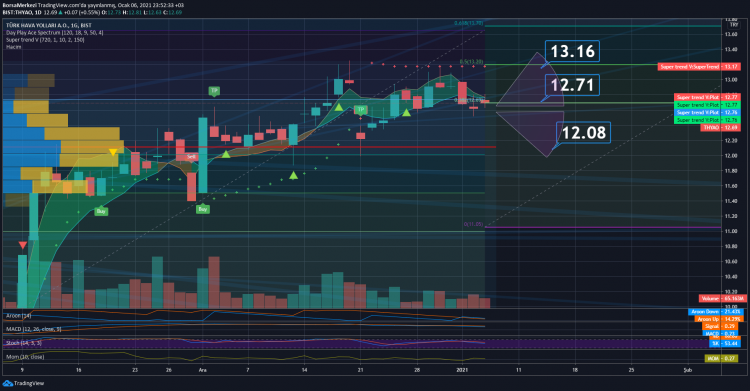Click the 13.16 price callout

[x=572, y=51]
